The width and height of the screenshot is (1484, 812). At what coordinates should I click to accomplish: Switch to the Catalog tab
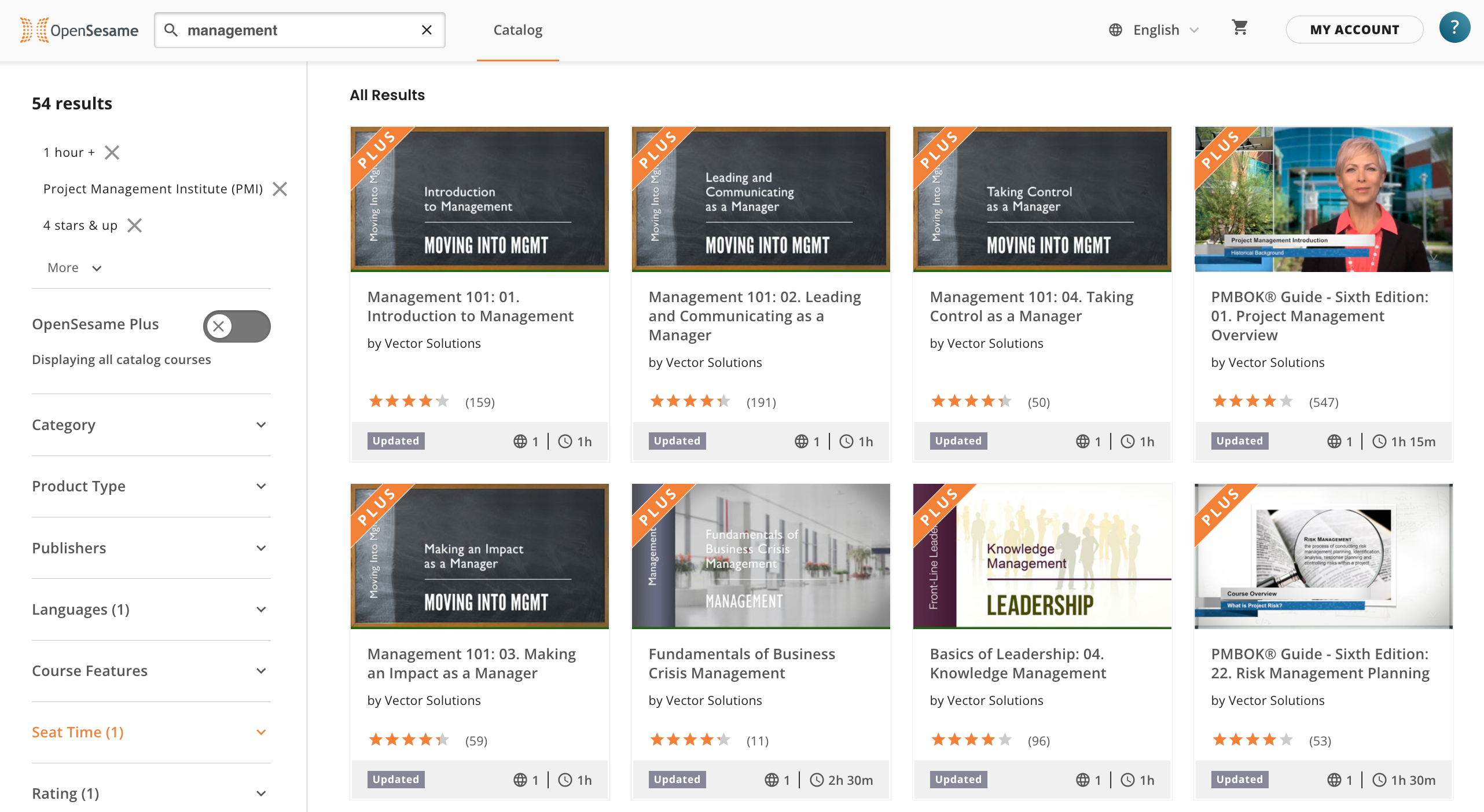tap(517, 30)
